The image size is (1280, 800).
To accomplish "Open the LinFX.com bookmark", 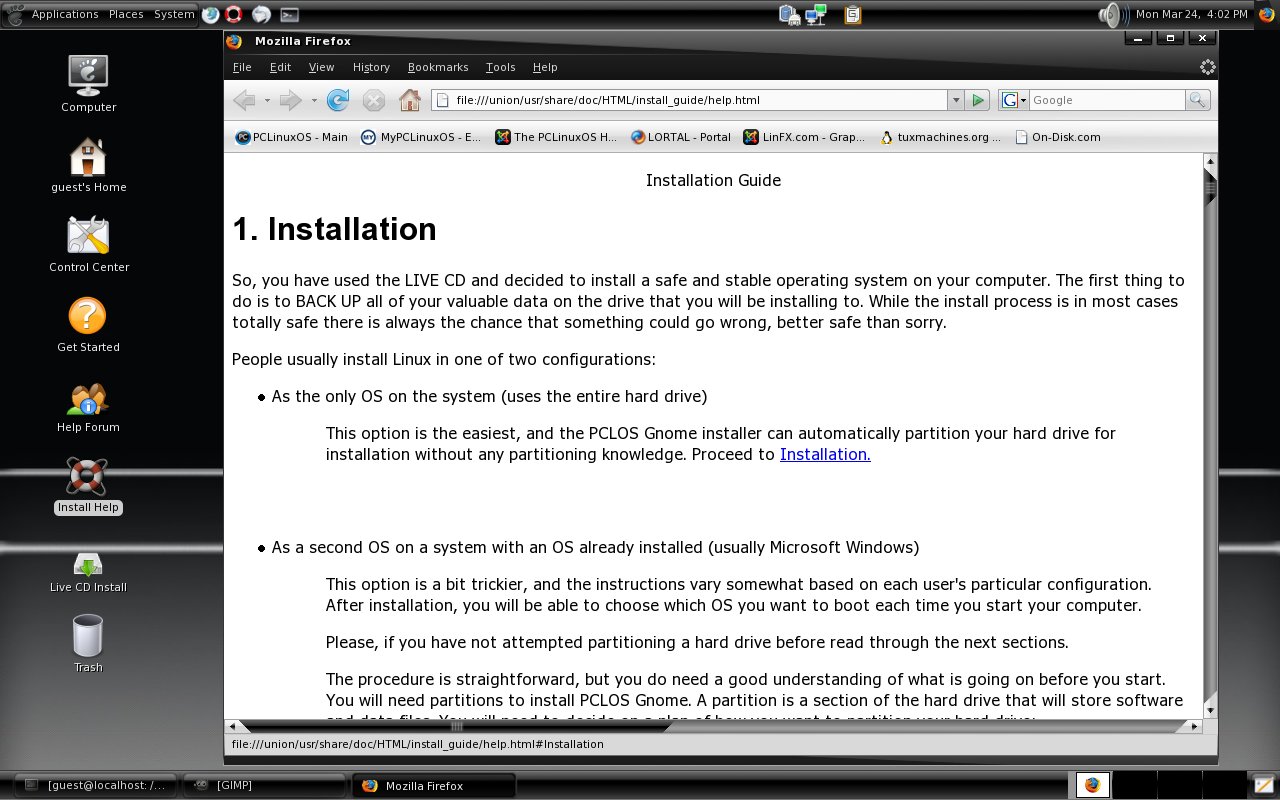I will [805, 137].
